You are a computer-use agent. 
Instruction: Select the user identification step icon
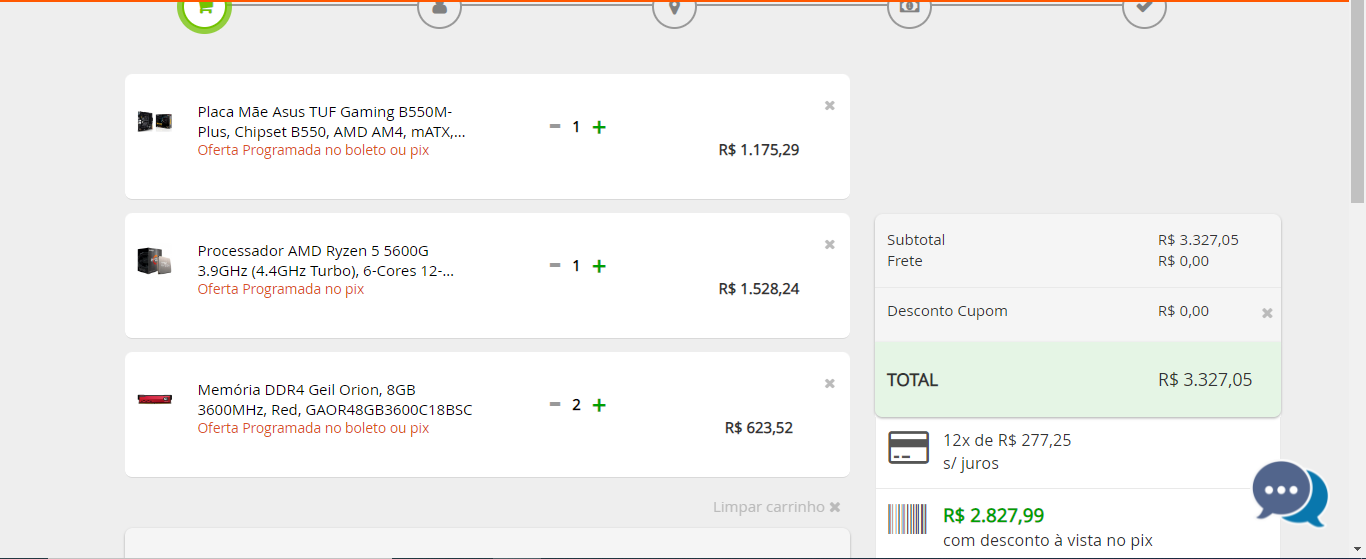439,8
